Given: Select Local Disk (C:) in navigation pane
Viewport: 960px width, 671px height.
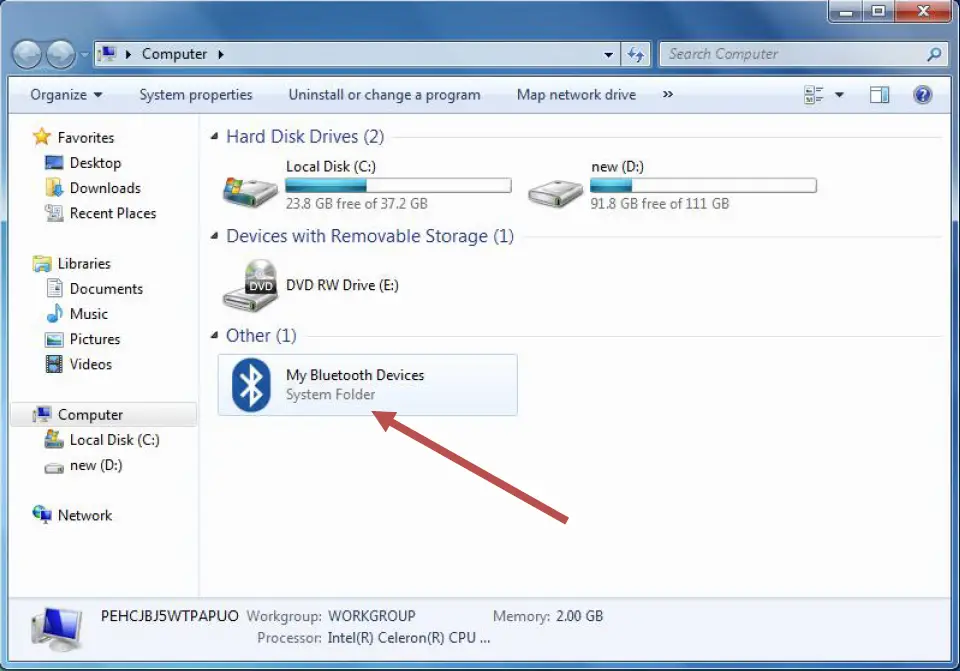Looking at the screenshot, I should [x=114, y=440].
